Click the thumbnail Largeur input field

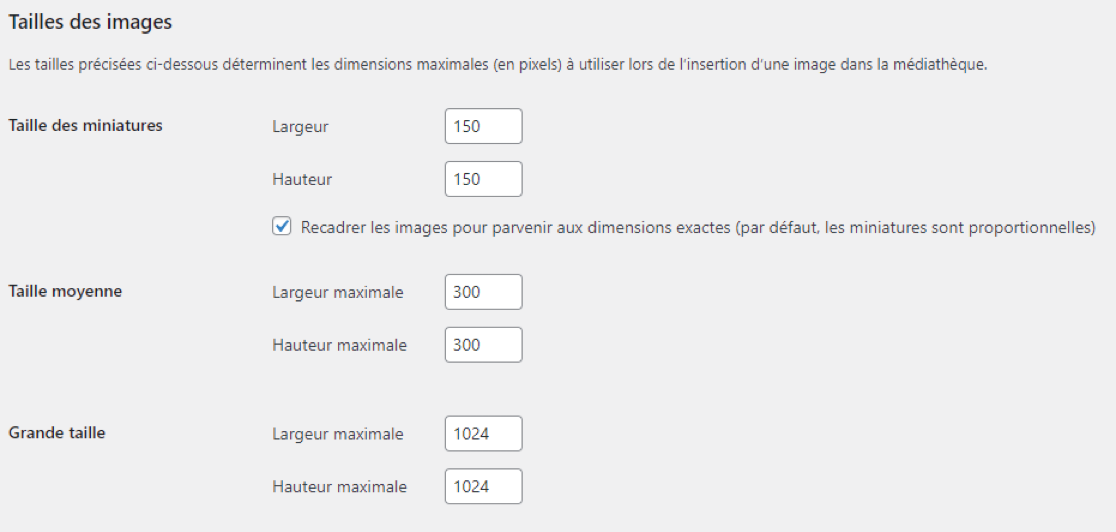coord(483,127)
